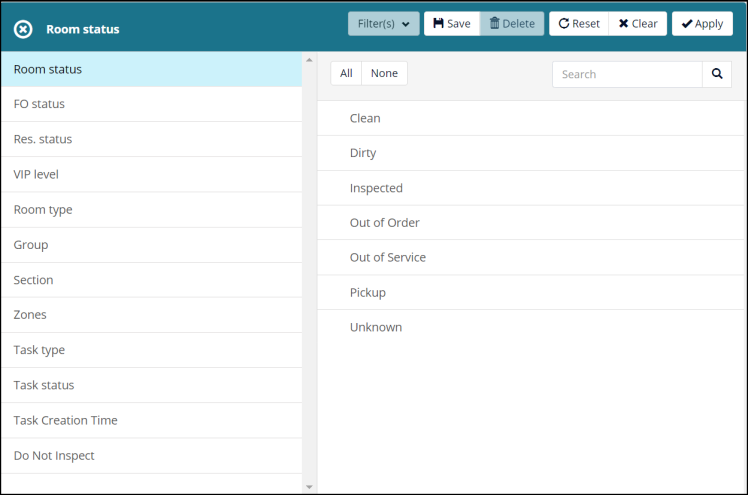Open the Section filter category
The image size is (748, 495).
(x=151, y=280)
